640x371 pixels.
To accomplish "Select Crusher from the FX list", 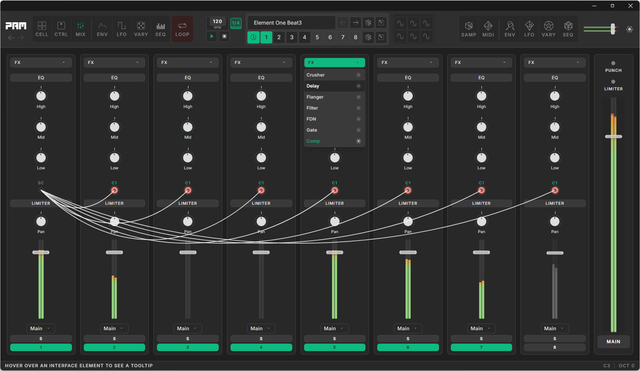I will pyautogui.click(x=334, y=75).
